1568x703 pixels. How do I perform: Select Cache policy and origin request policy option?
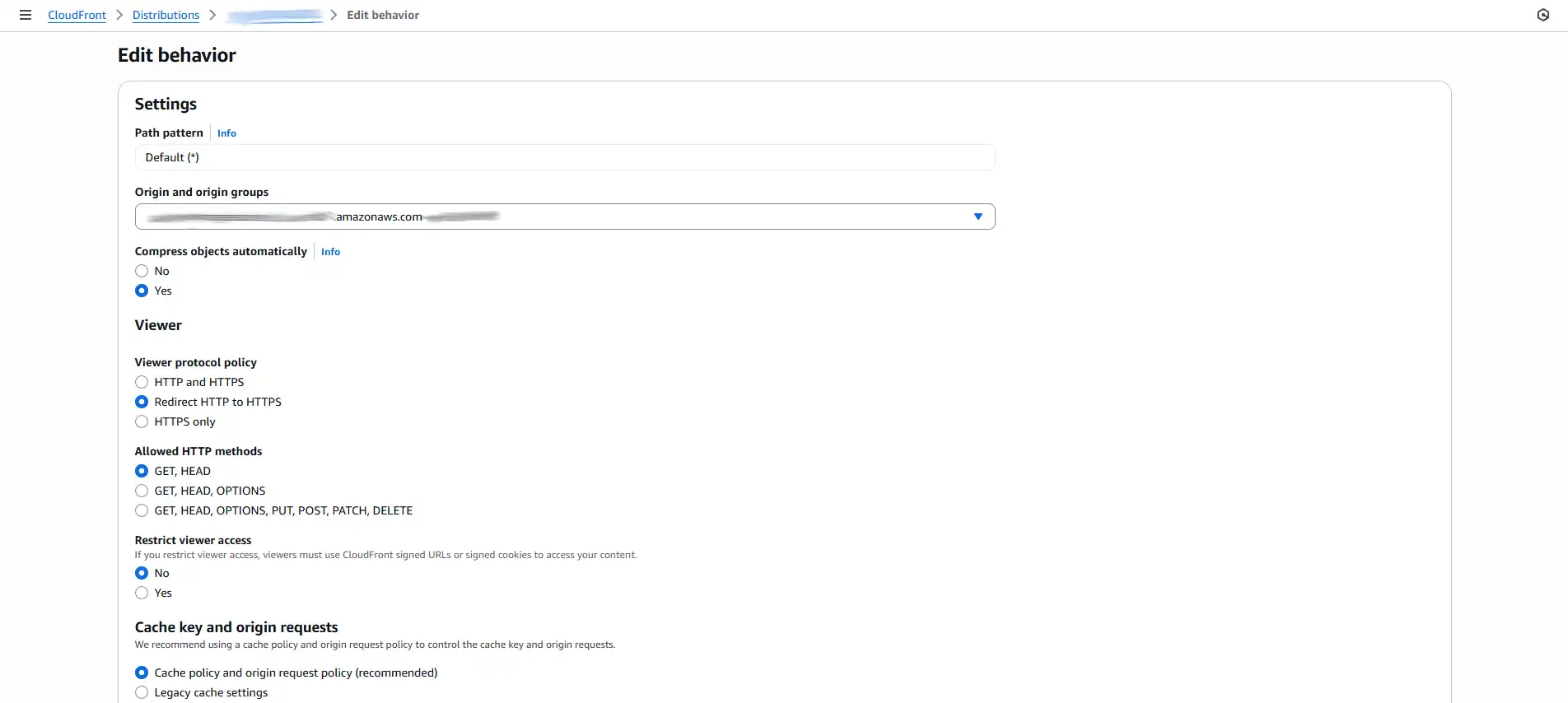(x=142, y=673)
